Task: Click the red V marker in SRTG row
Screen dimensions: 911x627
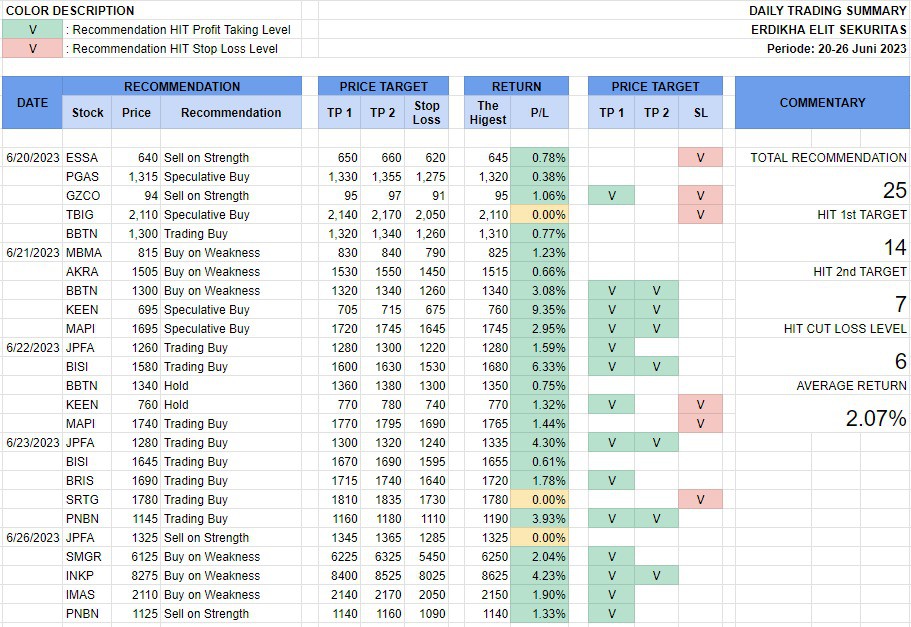Action: [x=700, y=500]
